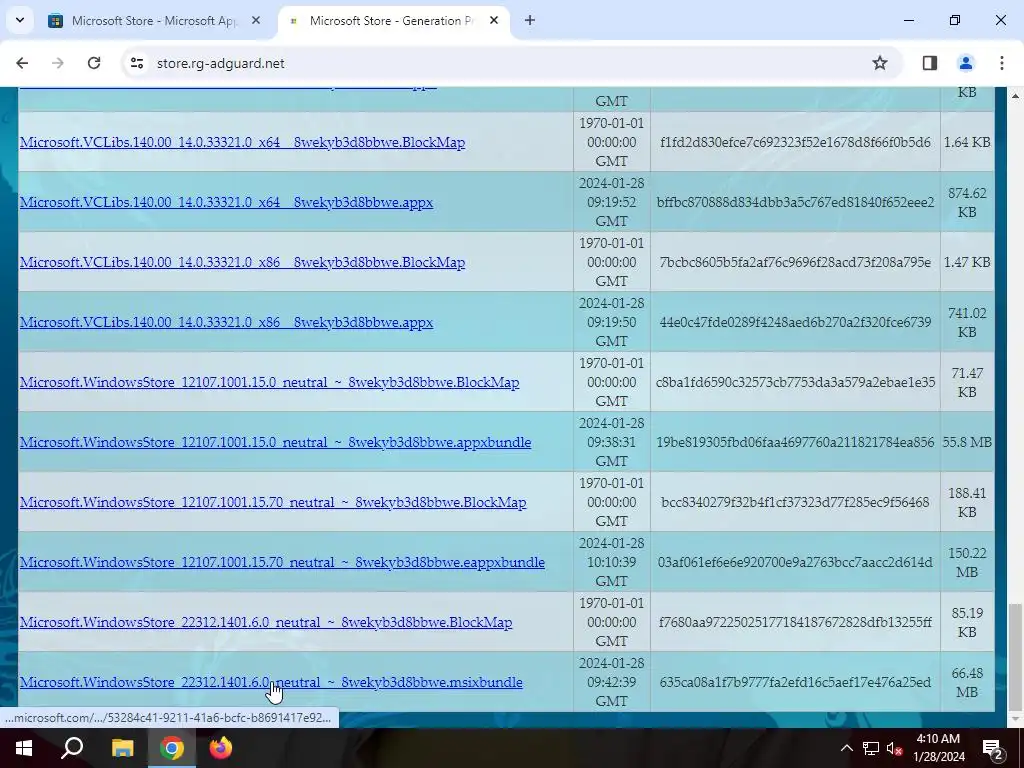
Task: Click the page's vertical scrollbar thumb
Action: (x=1015, y=656)
